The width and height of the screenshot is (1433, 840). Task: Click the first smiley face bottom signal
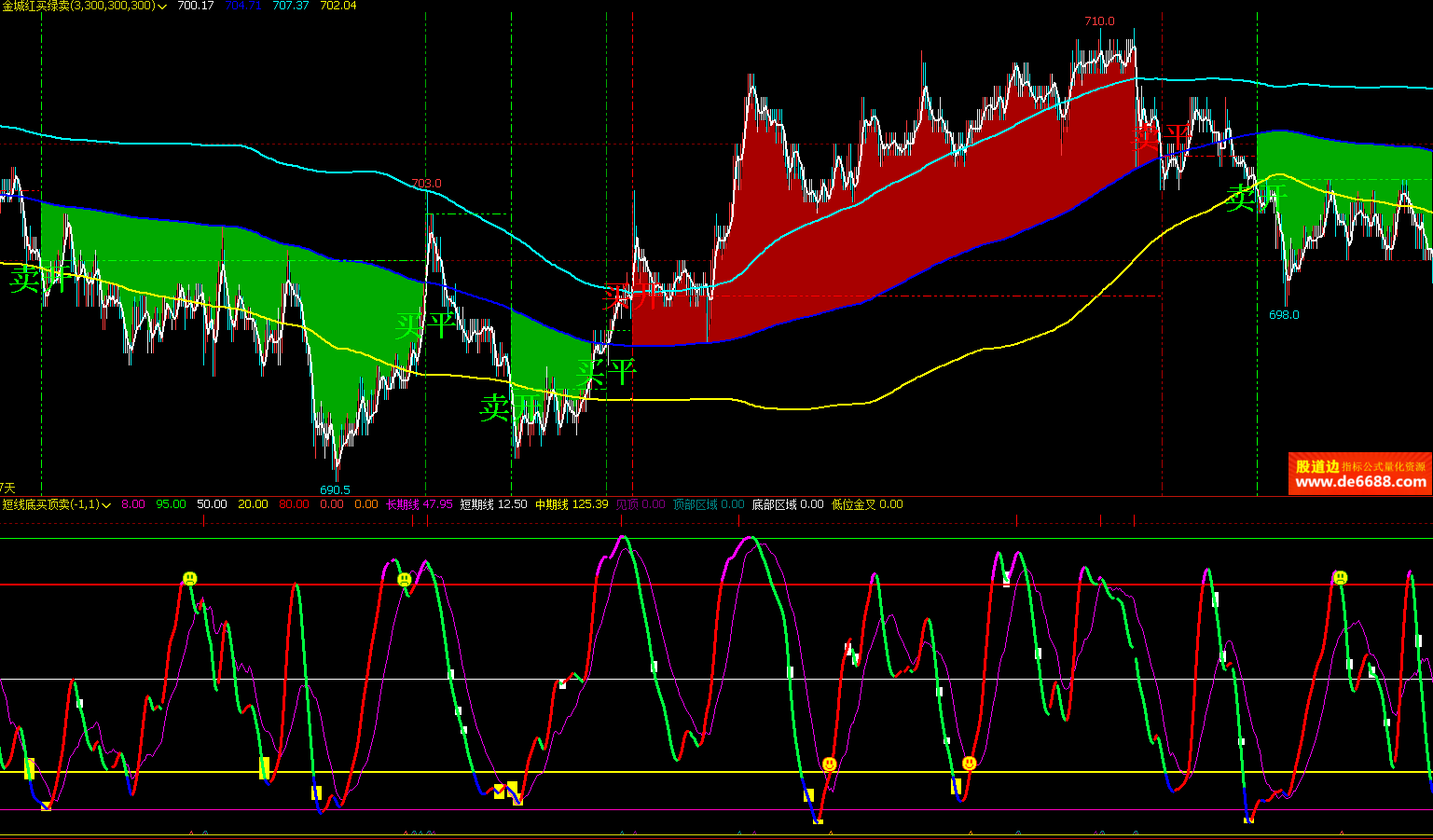pyautogui.click(x=829, y=764)
